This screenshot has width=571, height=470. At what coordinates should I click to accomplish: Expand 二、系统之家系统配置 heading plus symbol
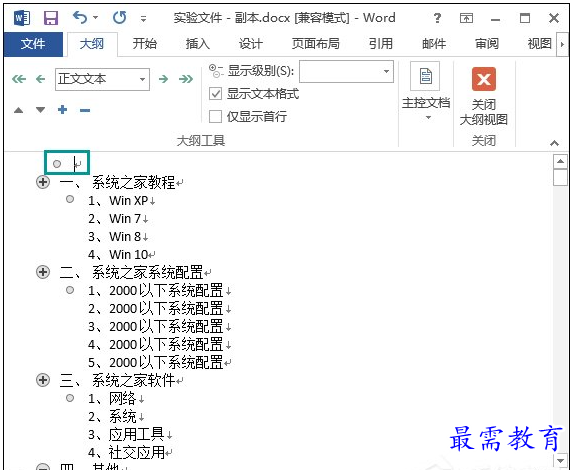tap(43, 272)
